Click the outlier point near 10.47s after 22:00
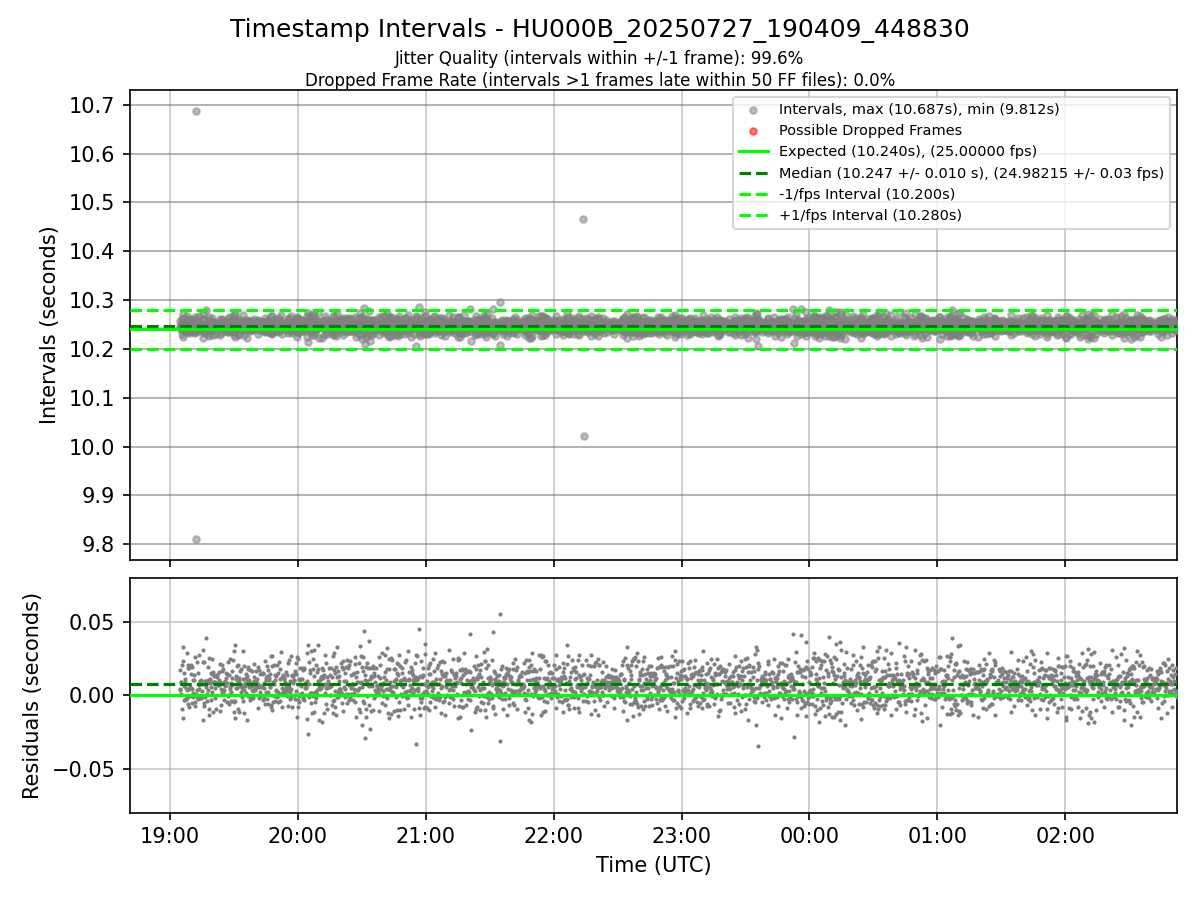 (583, 219)
